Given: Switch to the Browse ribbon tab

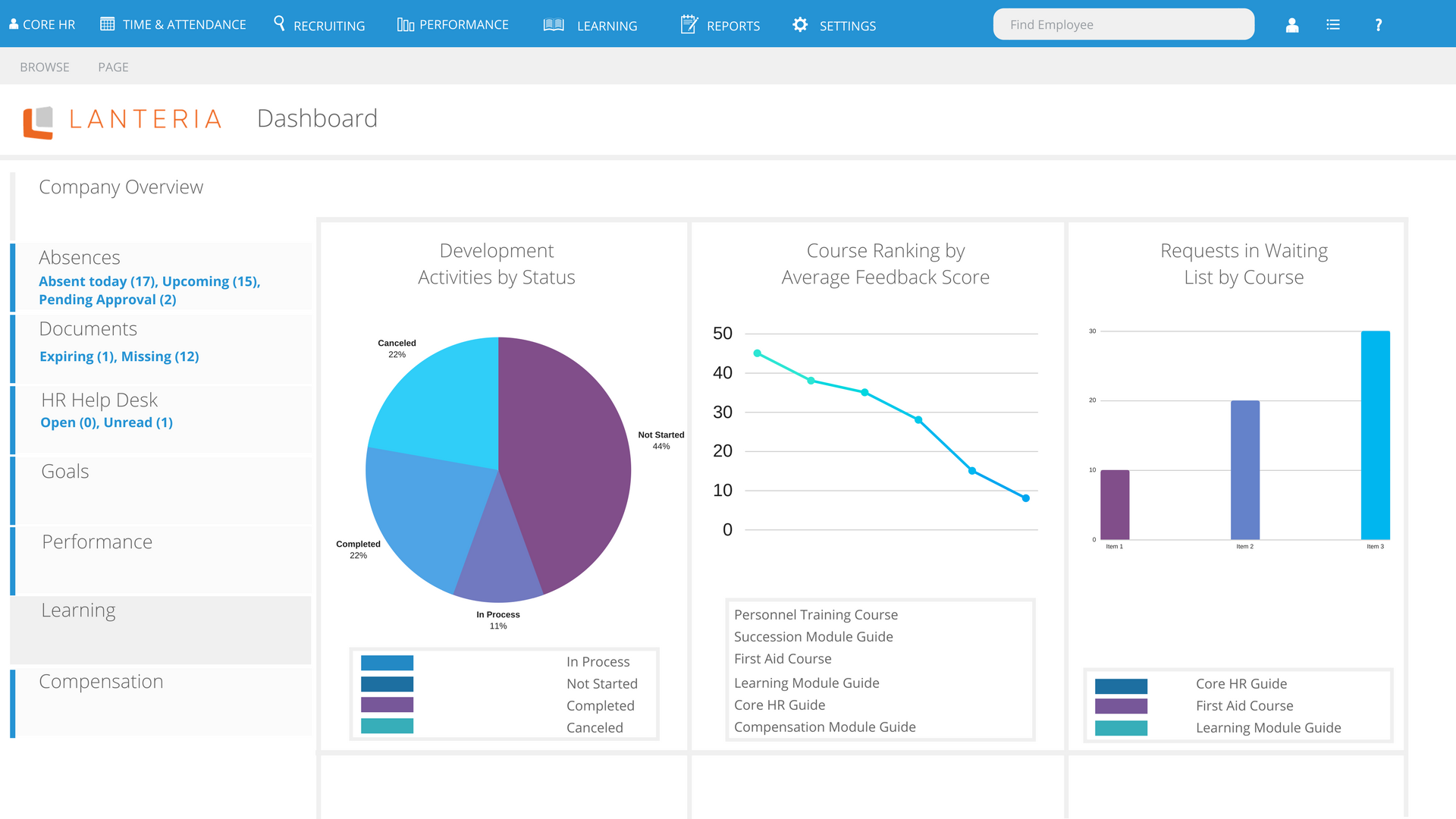Looking at the screenshot, I should [x=45, y=67].
